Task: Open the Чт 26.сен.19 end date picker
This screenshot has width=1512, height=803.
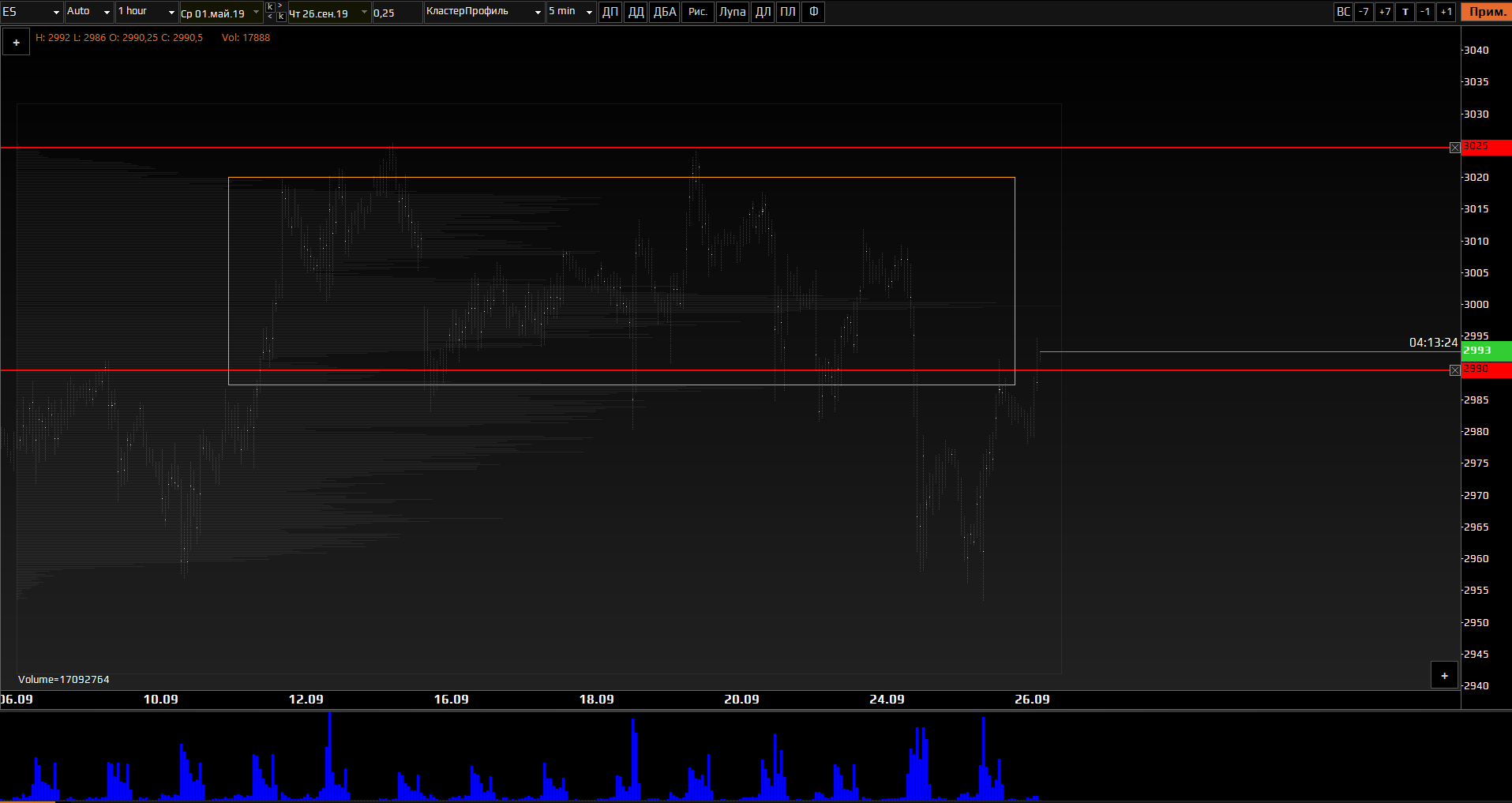Action: (x=328, y=13)
